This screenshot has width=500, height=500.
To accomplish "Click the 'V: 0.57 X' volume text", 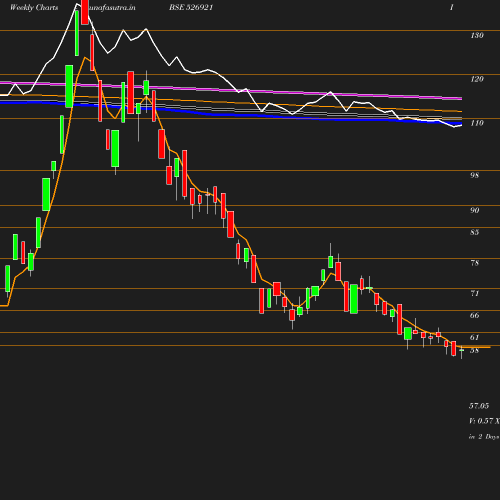I will coord(484,421).
